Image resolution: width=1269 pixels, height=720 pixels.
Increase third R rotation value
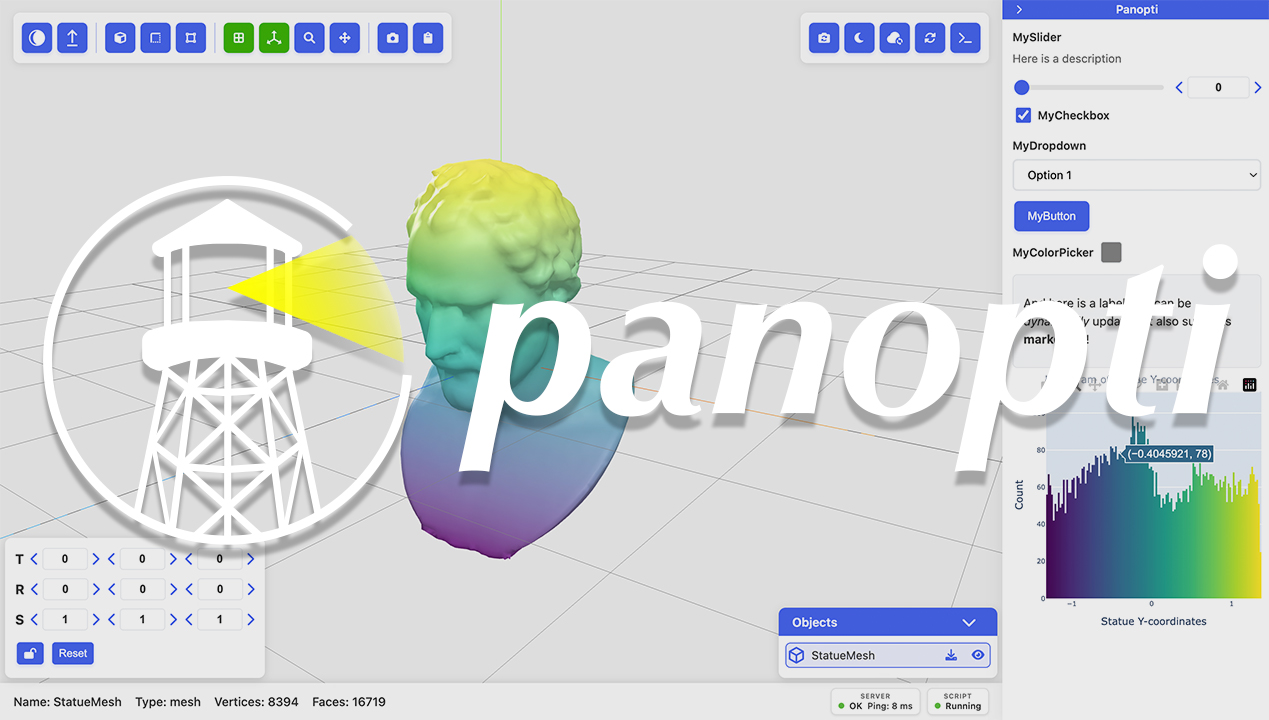coord(251,589)
